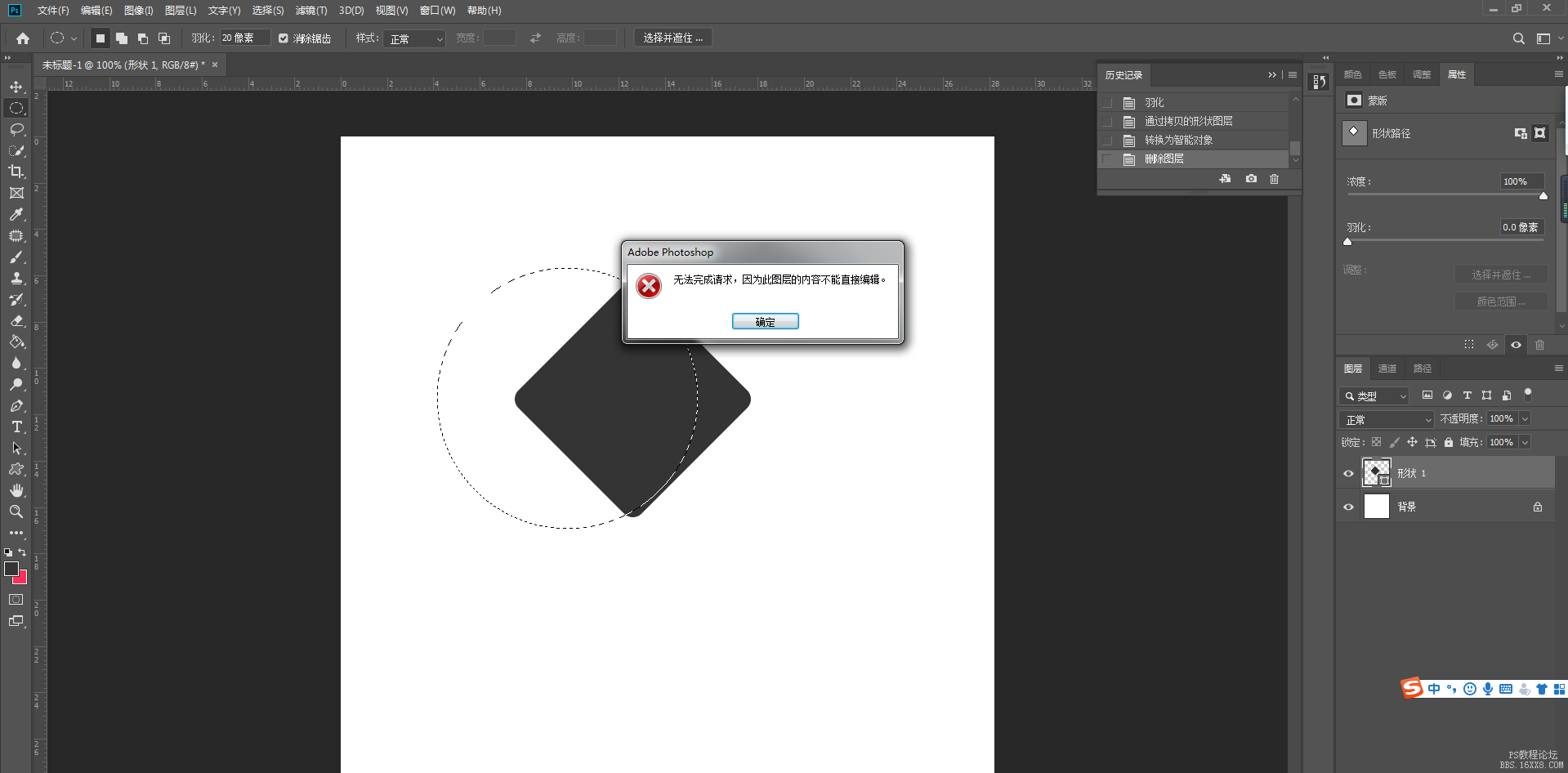The width and height of the screenshot is (1568, 773).
Task: Open the 滤镜(T) menu
Action: pyautogui.click(x=311, y=11)
